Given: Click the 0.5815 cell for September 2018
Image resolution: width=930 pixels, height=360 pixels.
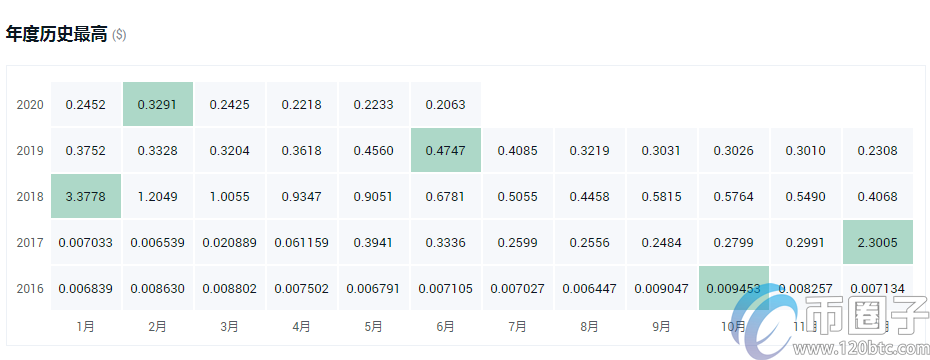Looking at the screenshot, I should click(661, 196).
